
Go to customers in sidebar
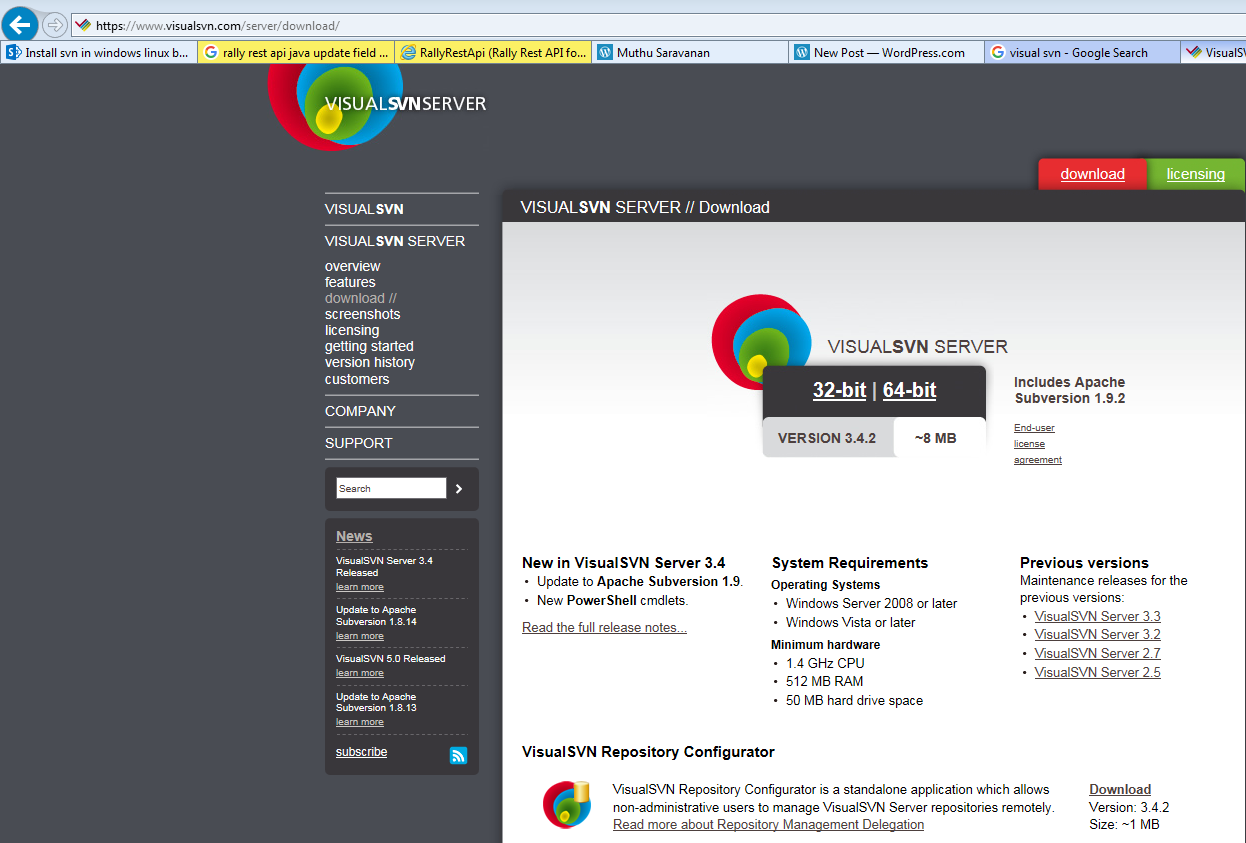357,379
